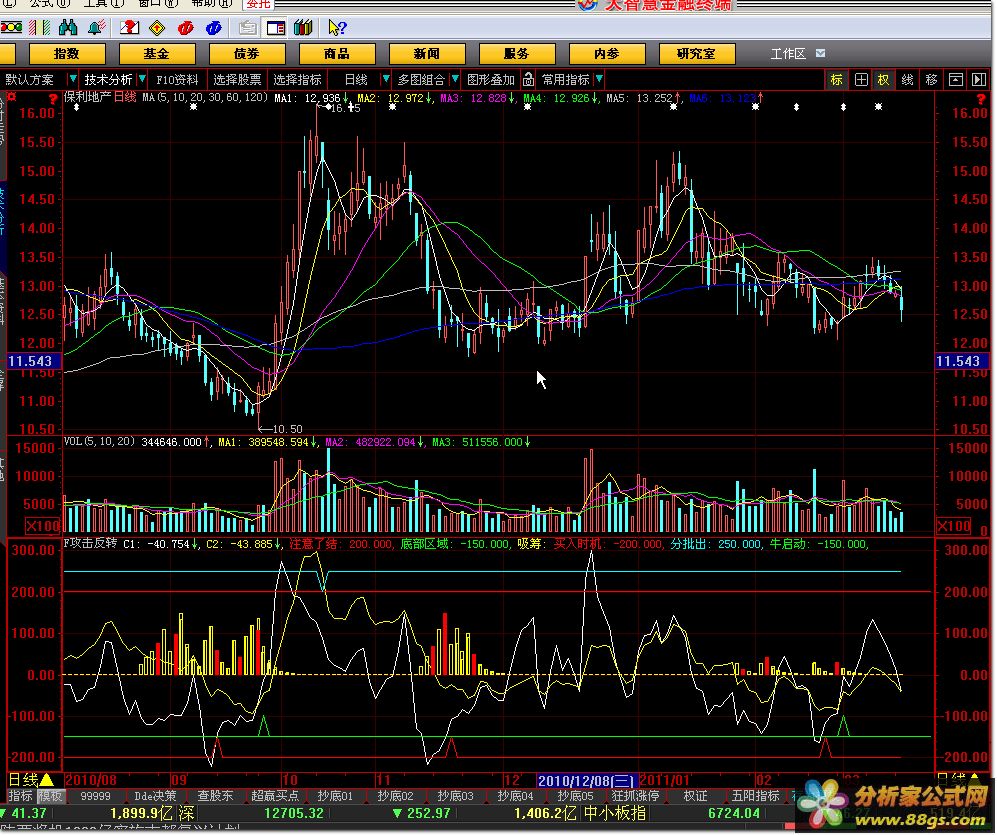Click the blue circular toolbar icon
The width and height of the screenshot is (997, 835).
(x=214, y=27)
